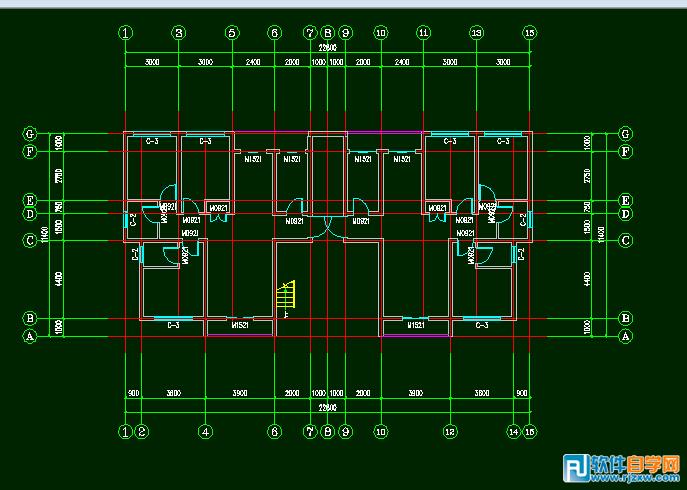687x490 pixels.
Task: Pick the 3800 dimension between axes 2 and 4
Action: click(x=174, y=393)
